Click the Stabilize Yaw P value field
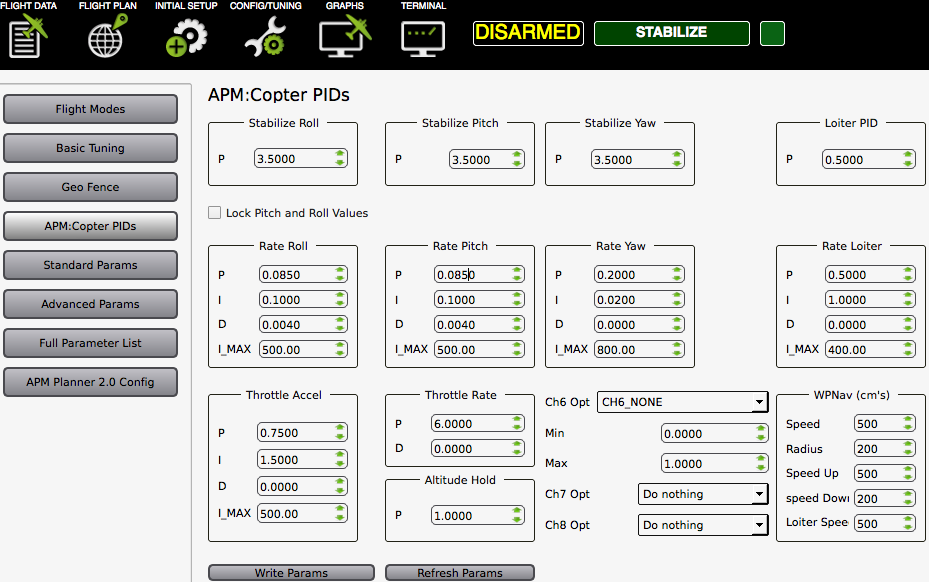Viewport: 929px width, 582px height. [638, 159]
